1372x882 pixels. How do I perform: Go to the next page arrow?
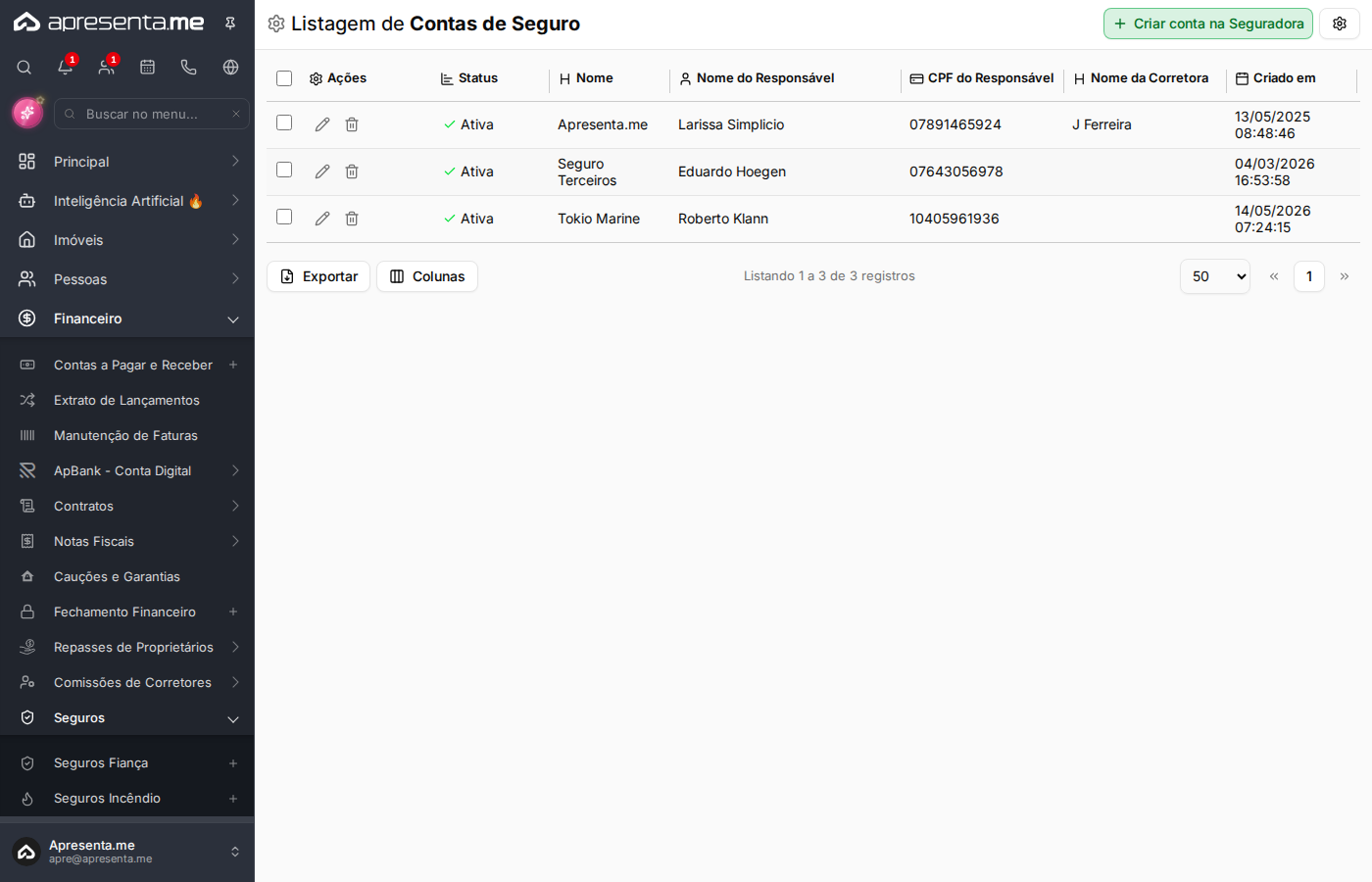[1345, 276]
